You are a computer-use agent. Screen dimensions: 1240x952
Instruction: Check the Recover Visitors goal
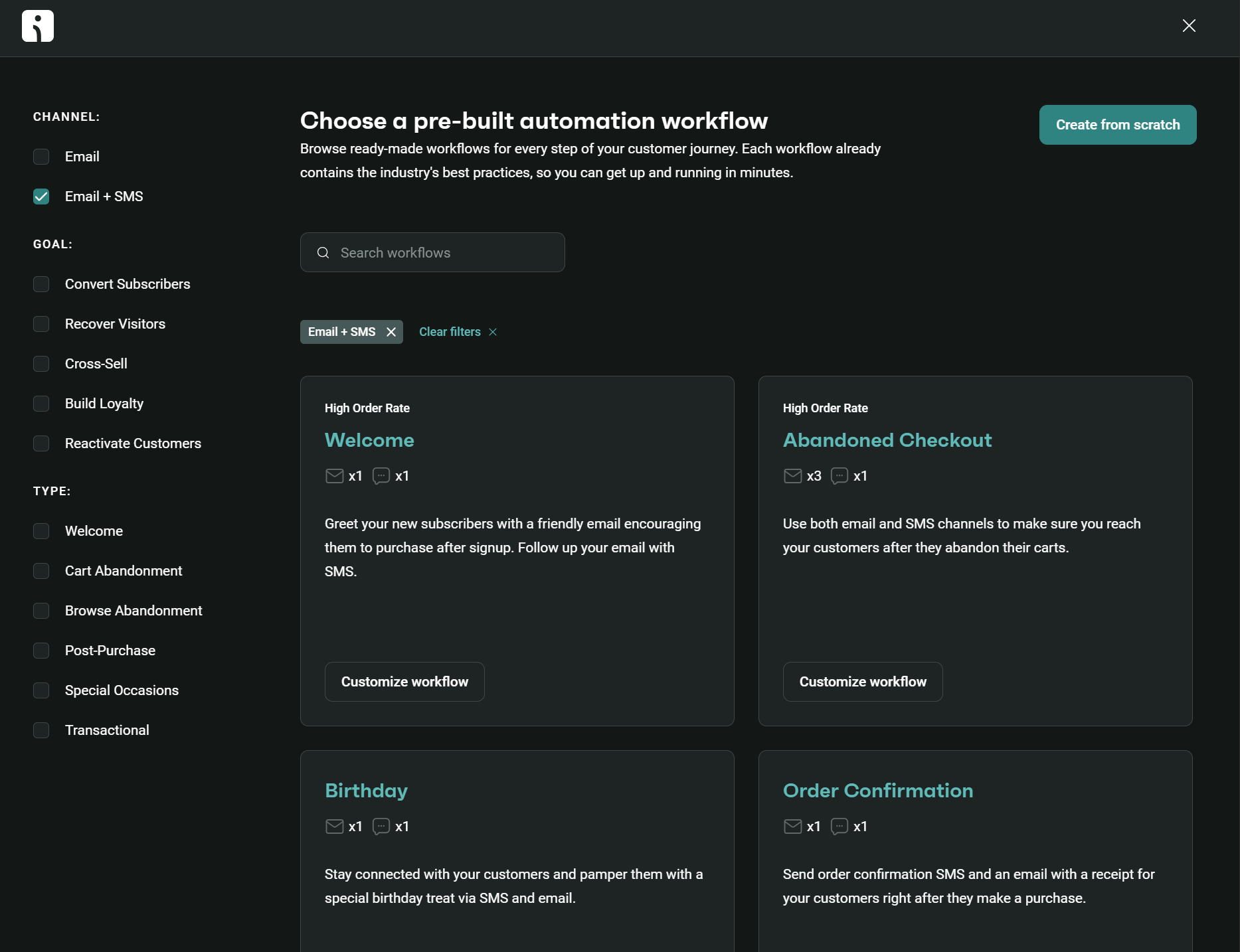(41, 324)
